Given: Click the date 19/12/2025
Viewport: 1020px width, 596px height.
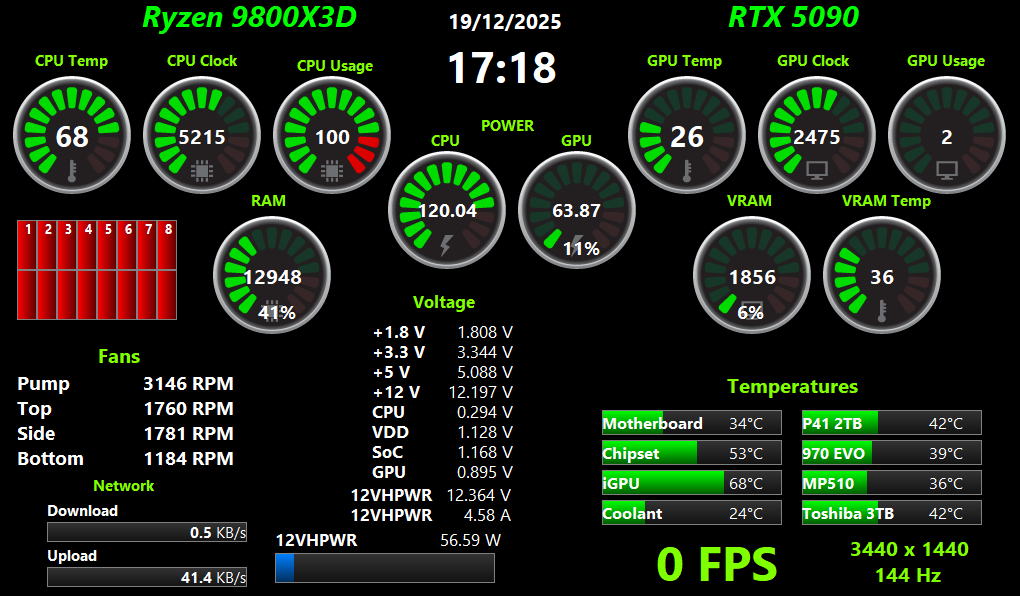Looking at the screenshot, I should pos(505,22).
